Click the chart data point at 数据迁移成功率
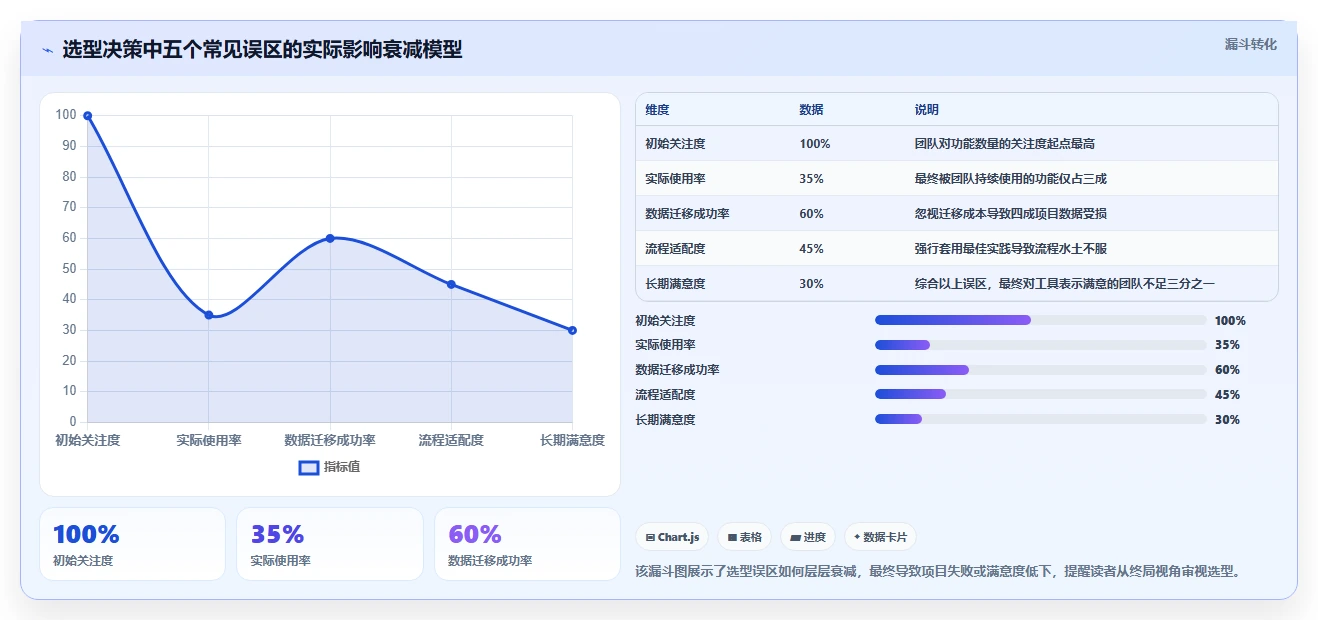 click(330, 238)
